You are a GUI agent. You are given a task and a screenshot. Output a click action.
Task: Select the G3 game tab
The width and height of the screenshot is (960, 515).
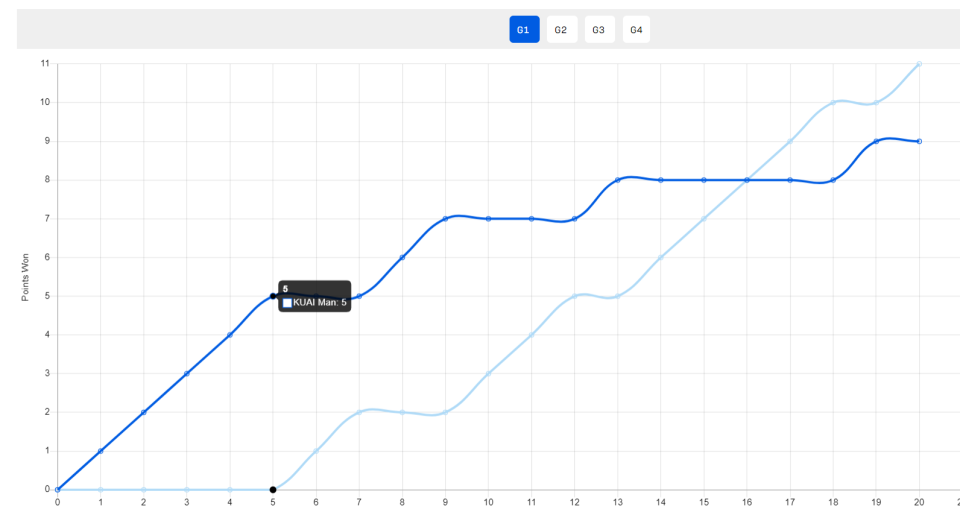(x=599, y=29)
